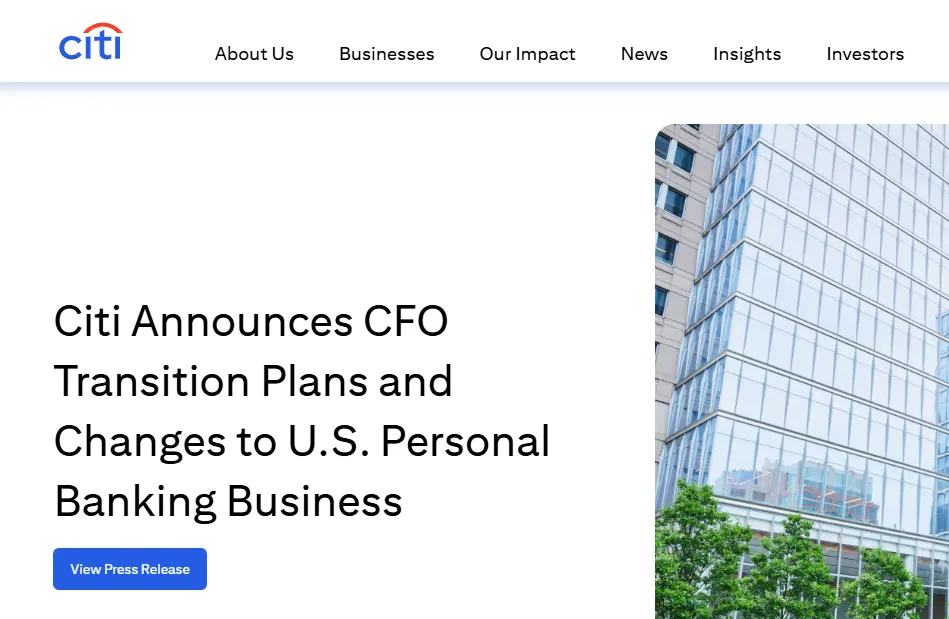Viewport: 949px width, 619px height.
Task: Click the headline text about U.S. Personal Banking
Action: coord(300,441)
